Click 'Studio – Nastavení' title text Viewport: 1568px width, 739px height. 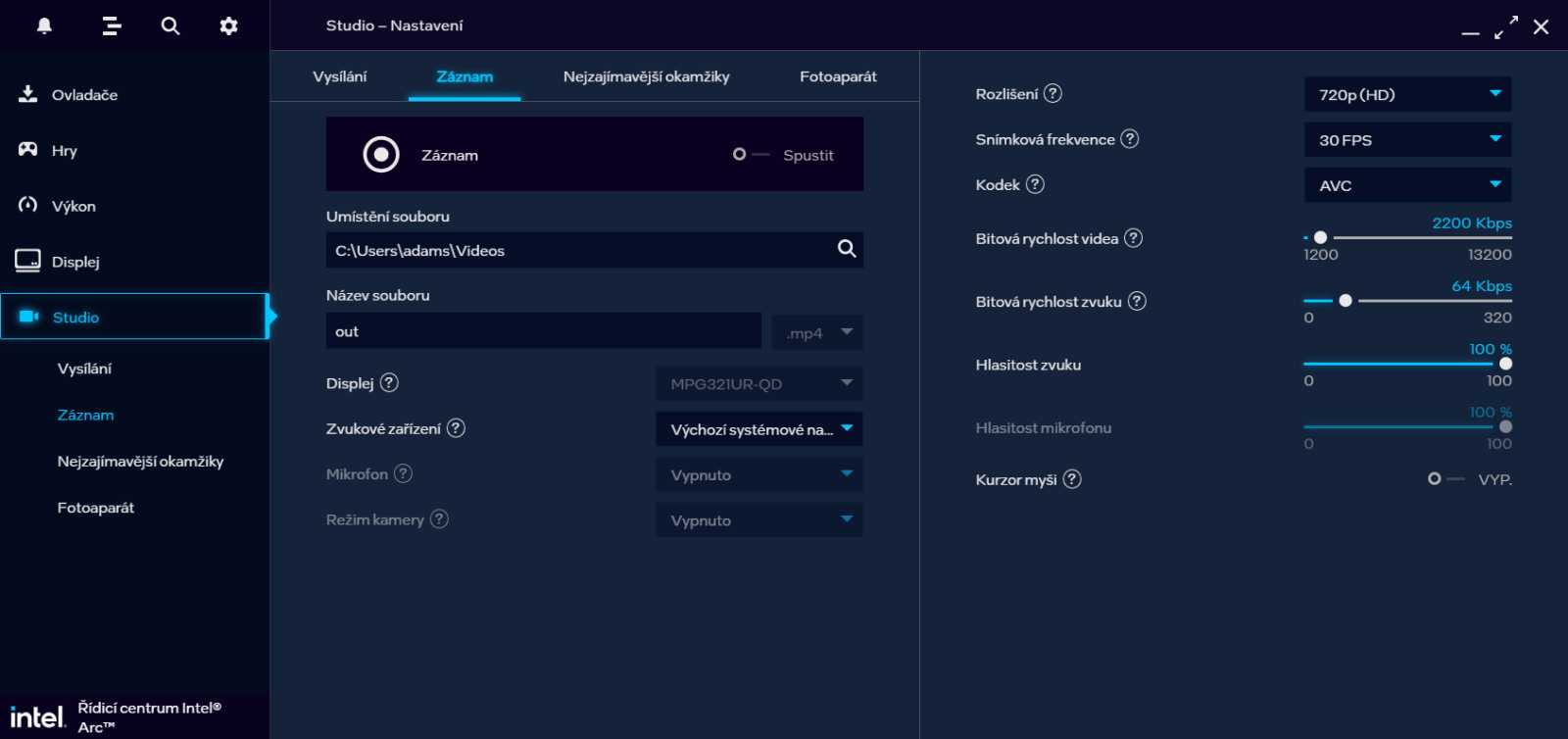(x=395, y=25)
